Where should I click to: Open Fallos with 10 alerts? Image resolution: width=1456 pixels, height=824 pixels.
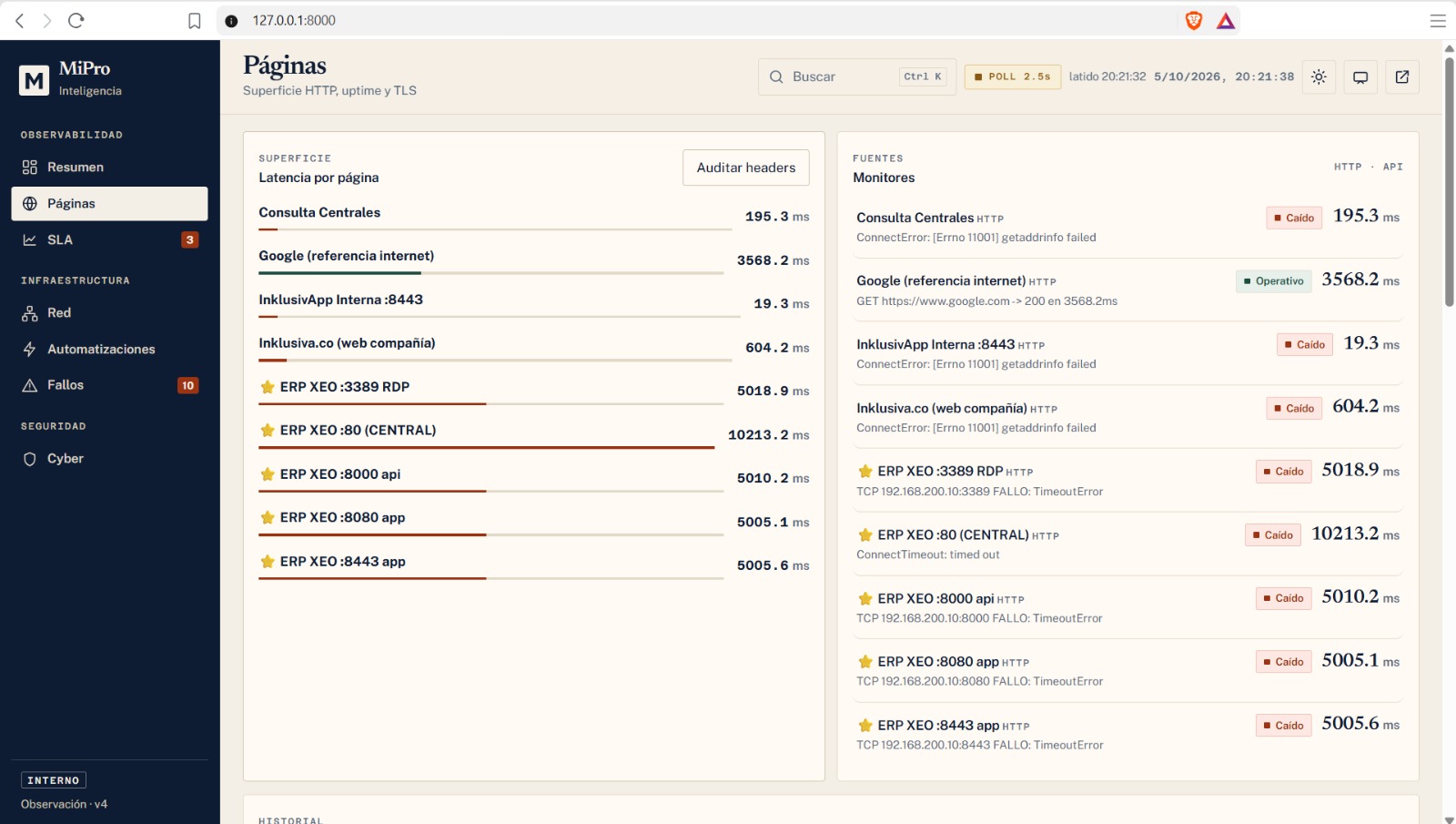tap(109, 386)
